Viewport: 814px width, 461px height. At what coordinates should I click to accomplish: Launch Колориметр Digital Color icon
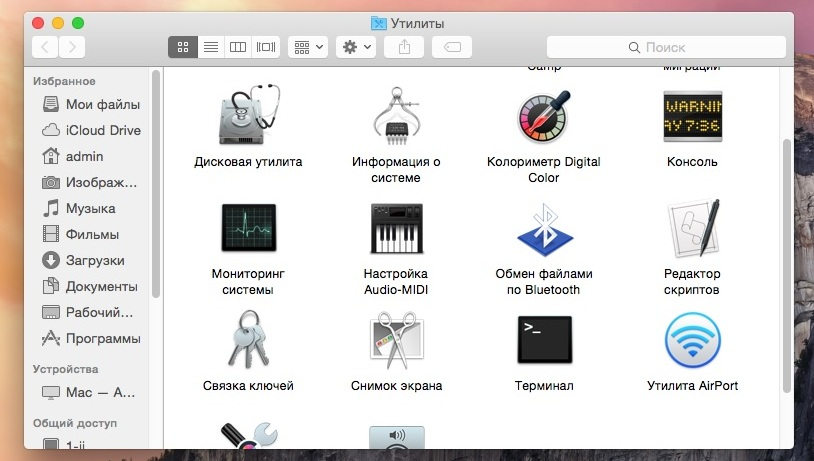pyautogui.click(x=544, y=116)
